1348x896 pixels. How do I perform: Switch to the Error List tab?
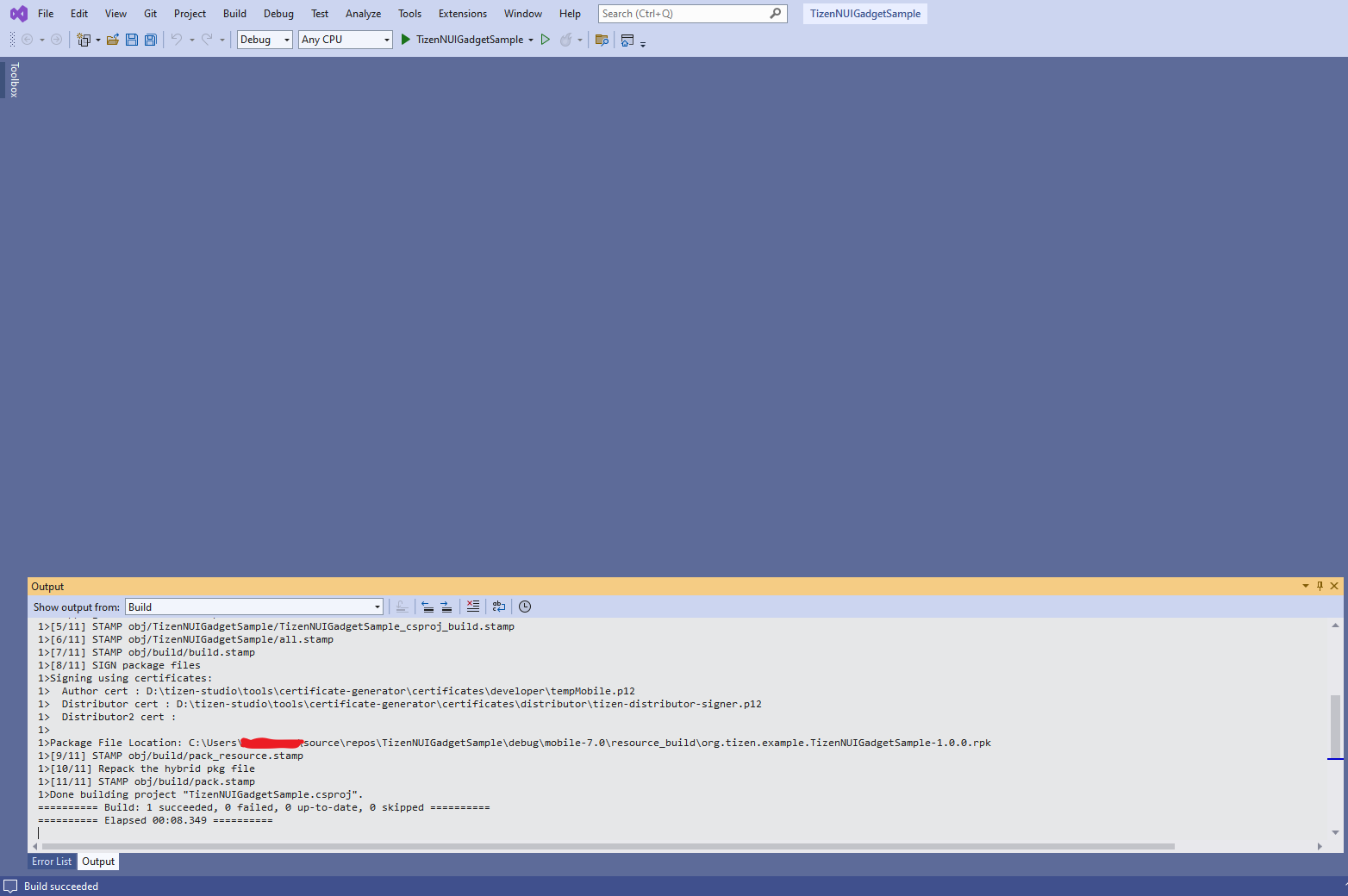51,861
